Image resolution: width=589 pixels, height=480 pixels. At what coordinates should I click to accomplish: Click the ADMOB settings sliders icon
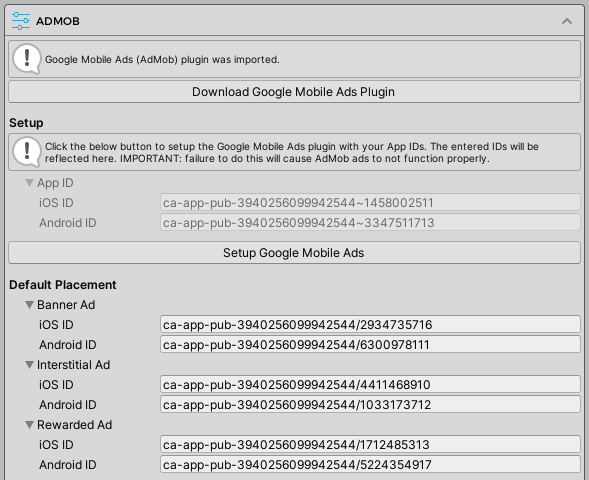21,21
